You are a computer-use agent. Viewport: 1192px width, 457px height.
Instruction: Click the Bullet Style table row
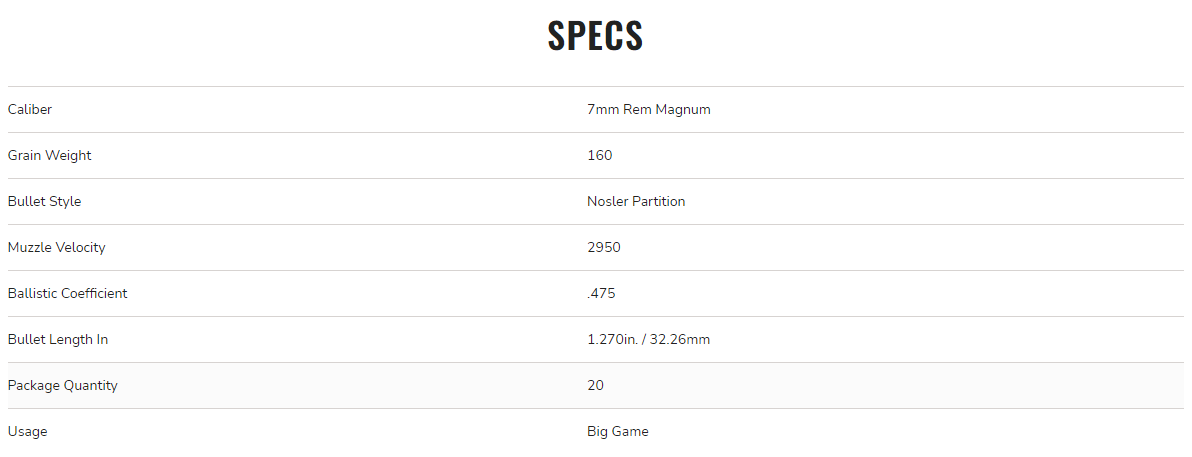pyautogui.click(x=595, y=202)
